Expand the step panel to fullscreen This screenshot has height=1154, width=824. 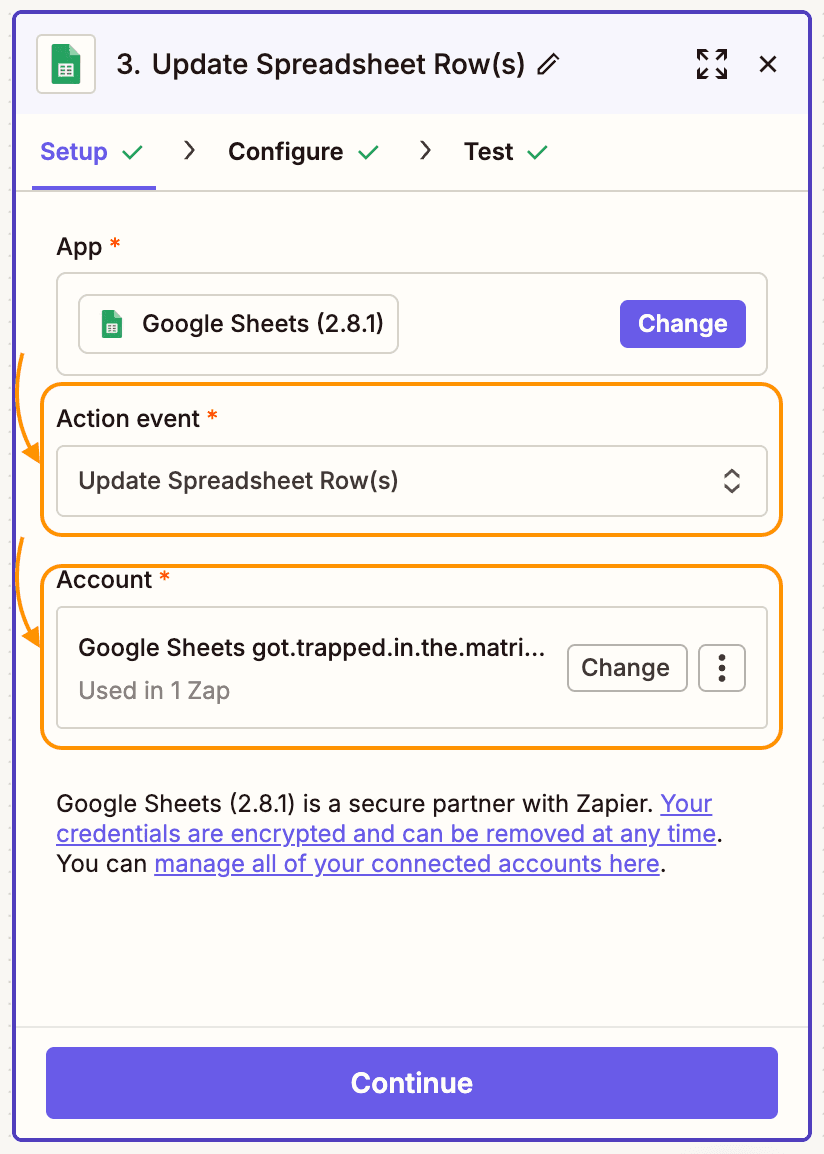711,63
